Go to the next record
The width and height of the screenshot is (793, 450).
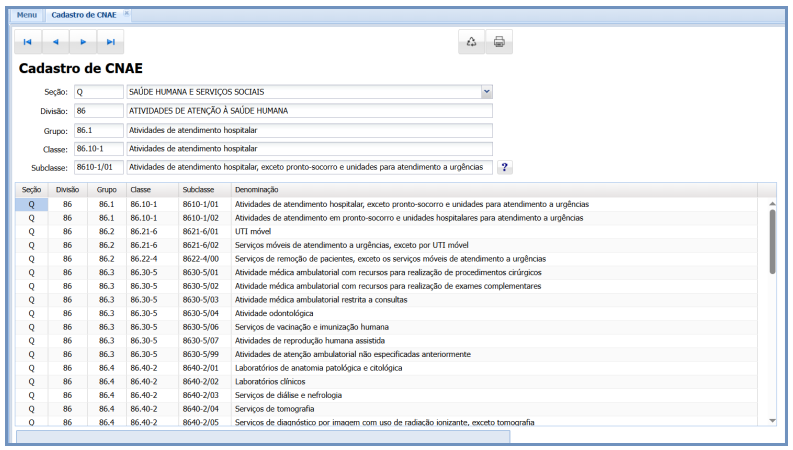83,42
